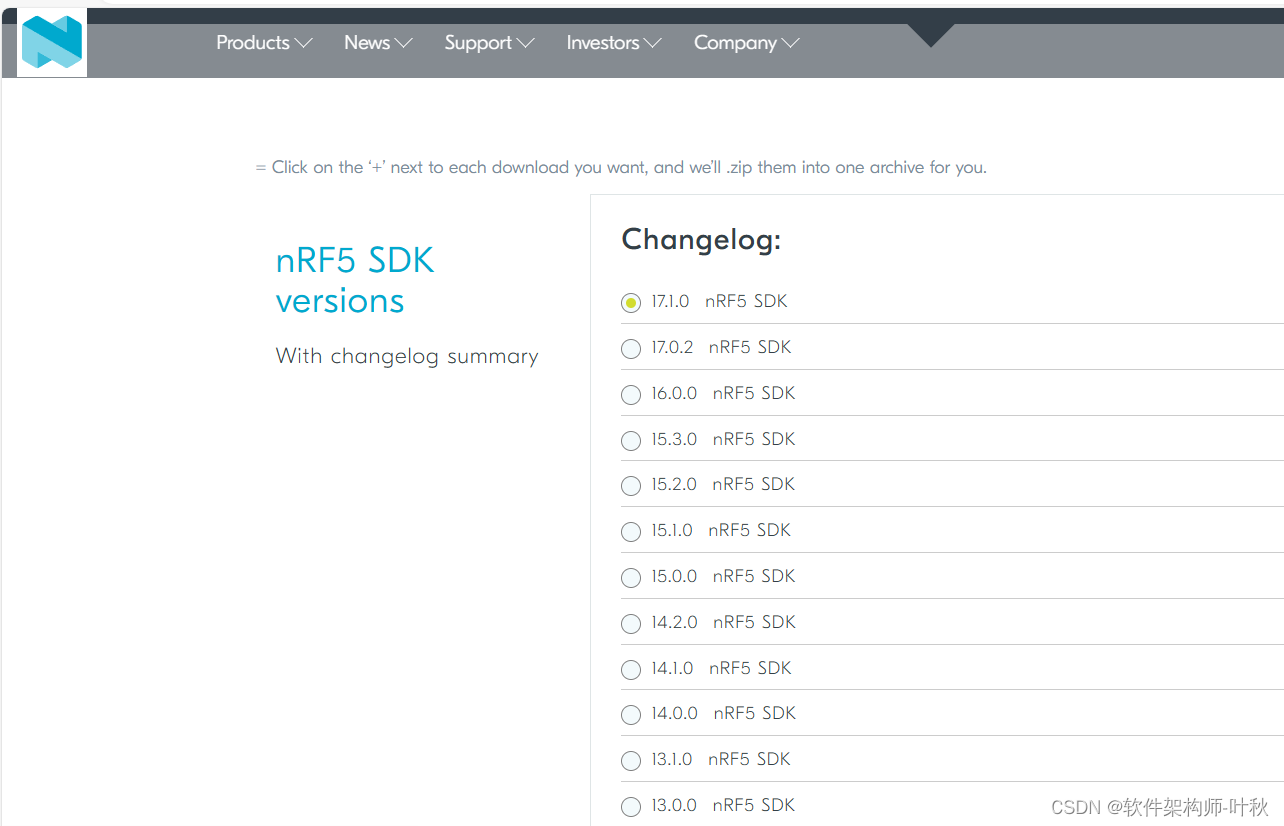Expand the Company chevron arrow
The height and width of the screenshot is (826, 1284).
pyautogui.click(x=790, y=43)
